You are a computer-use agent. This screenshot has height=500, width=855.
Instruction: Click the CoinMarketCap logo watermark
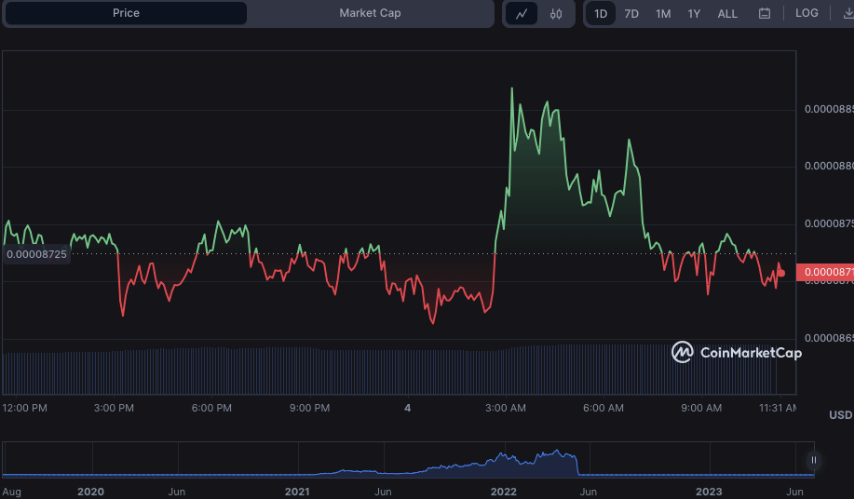730,352
